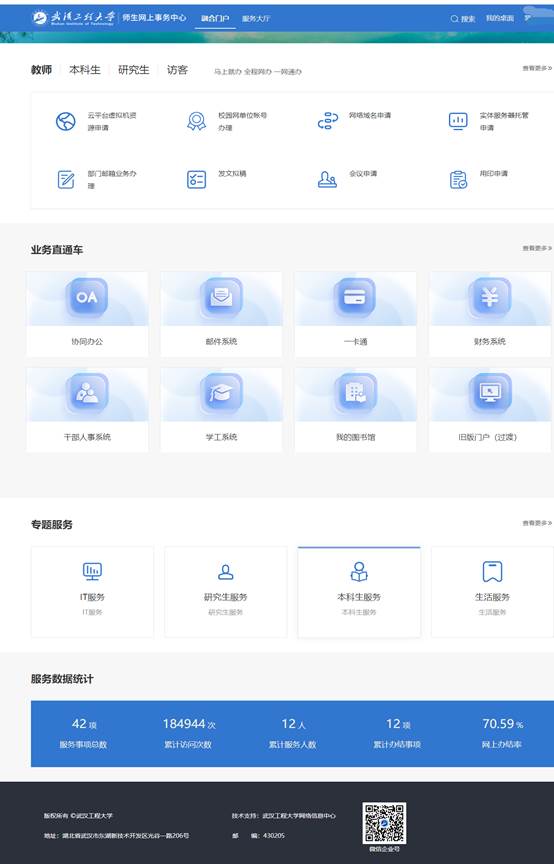
Task: Open the 生活服务 topic card
Action: (492, 592)
